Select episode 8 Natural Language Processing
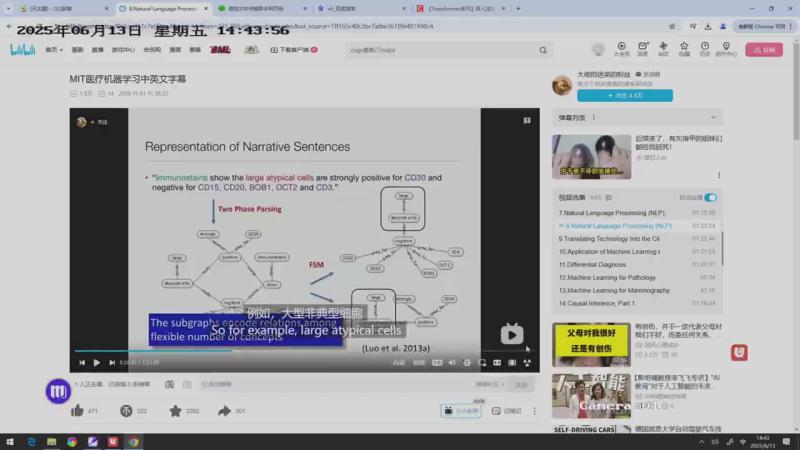Screen dimensions: 800x450 tap(637, 226)
